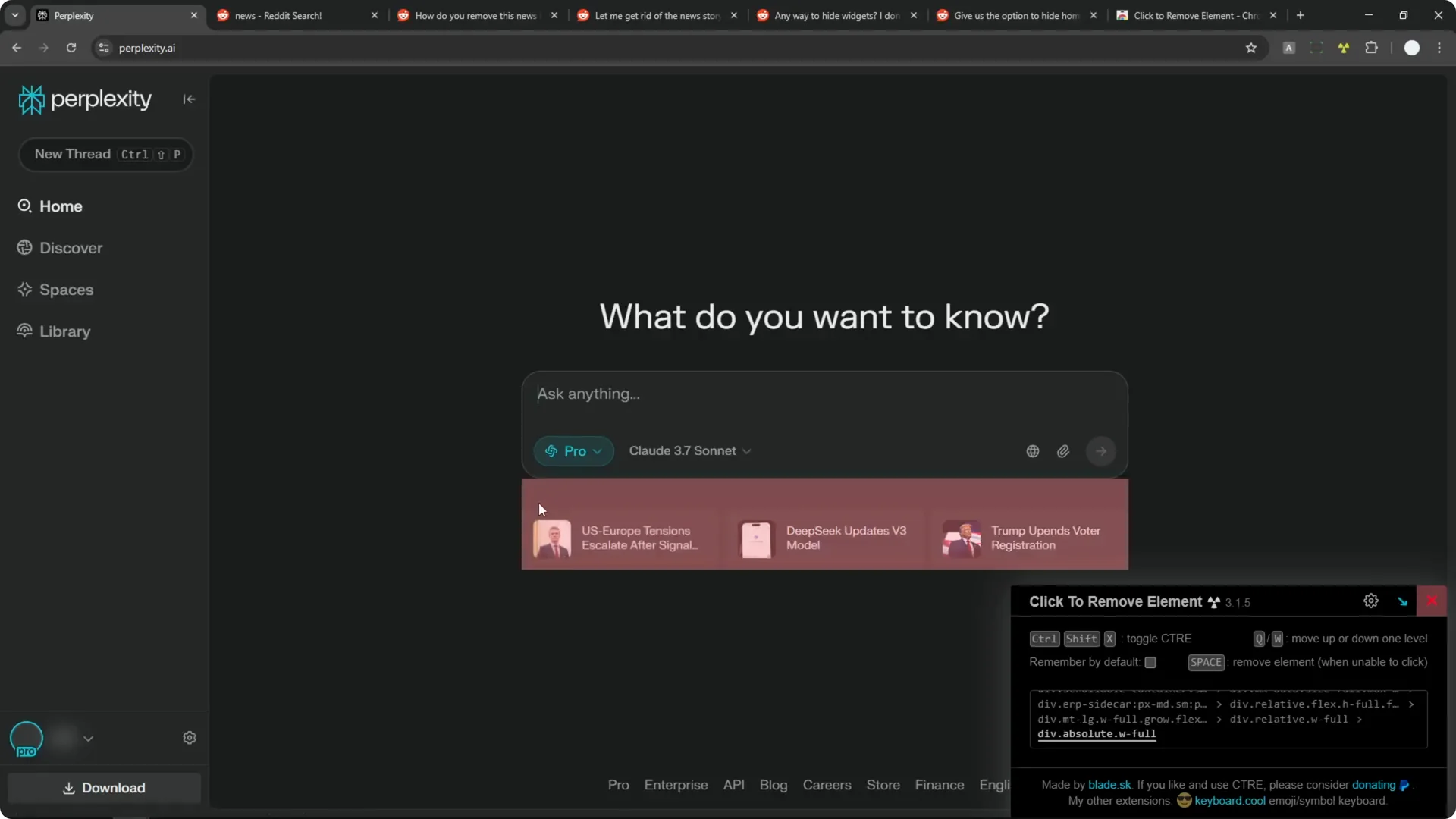The image size is (1456, 819).
Task: Enable Remember by default in CTRE panel
Action: click(1151, 662)
